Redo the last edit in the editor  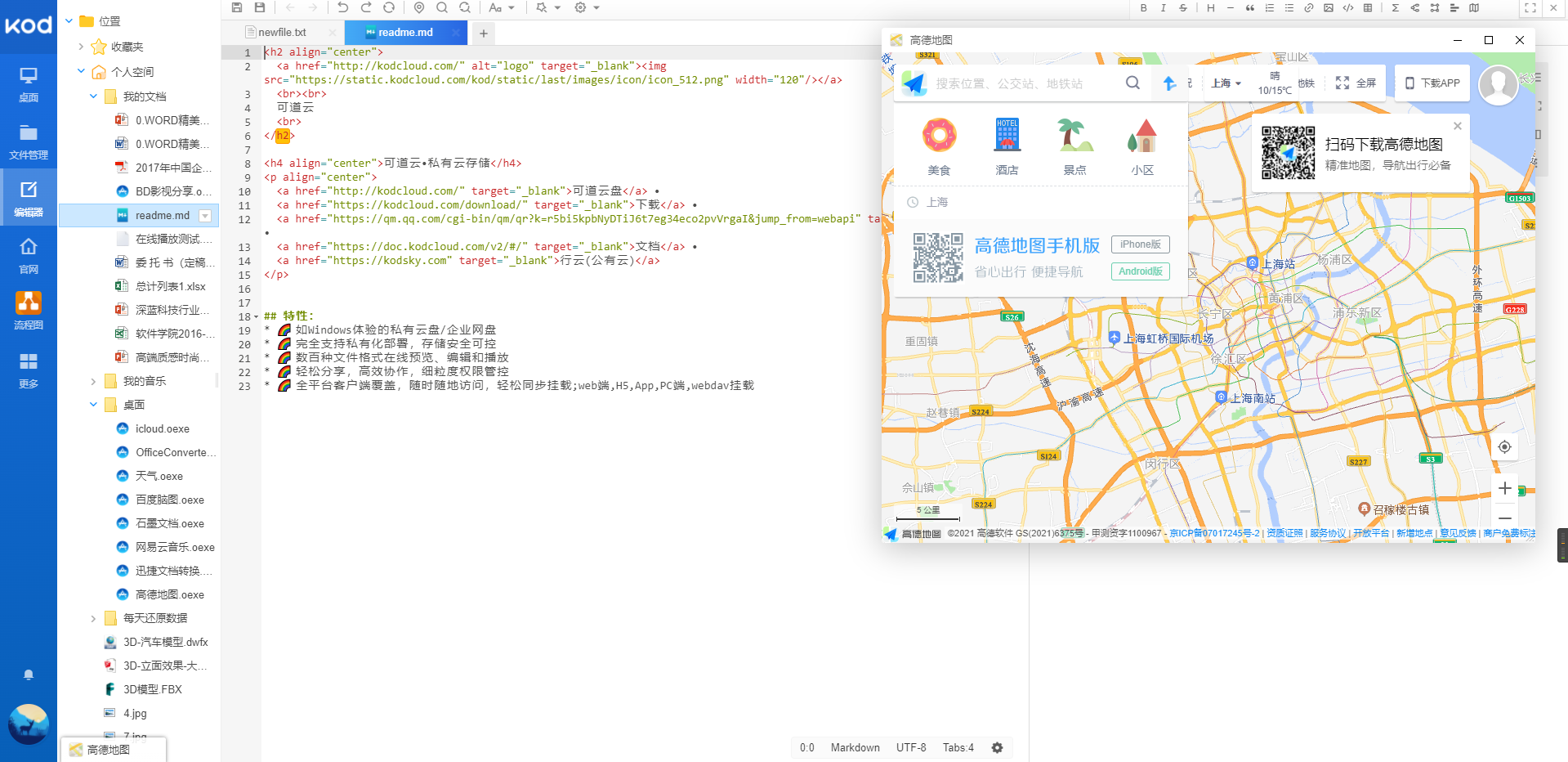(366, 7)
